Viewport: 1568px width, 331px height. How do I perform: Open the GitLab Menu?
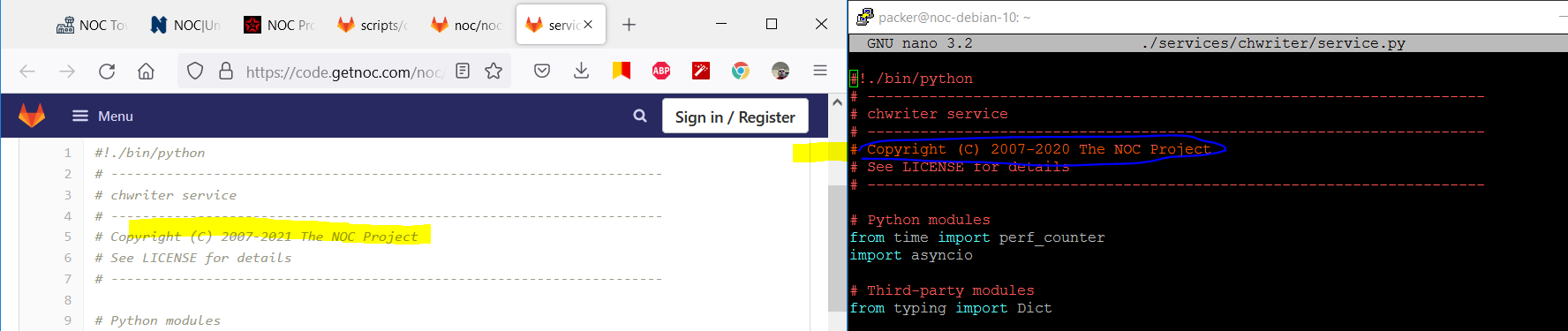[x=102, y=116]
